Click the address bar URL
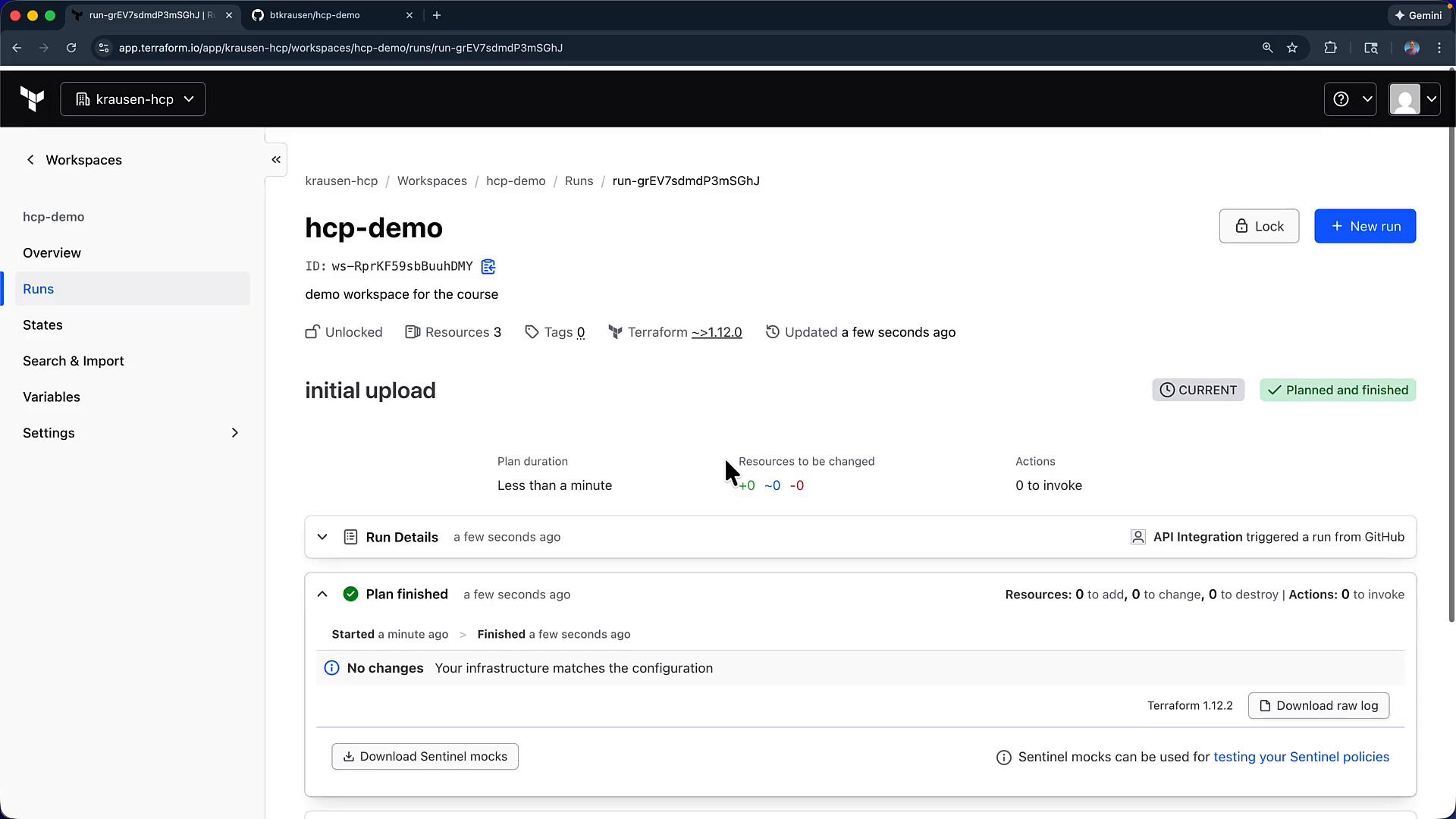Viewport: 1456px width, 819px height. (340, 48)
